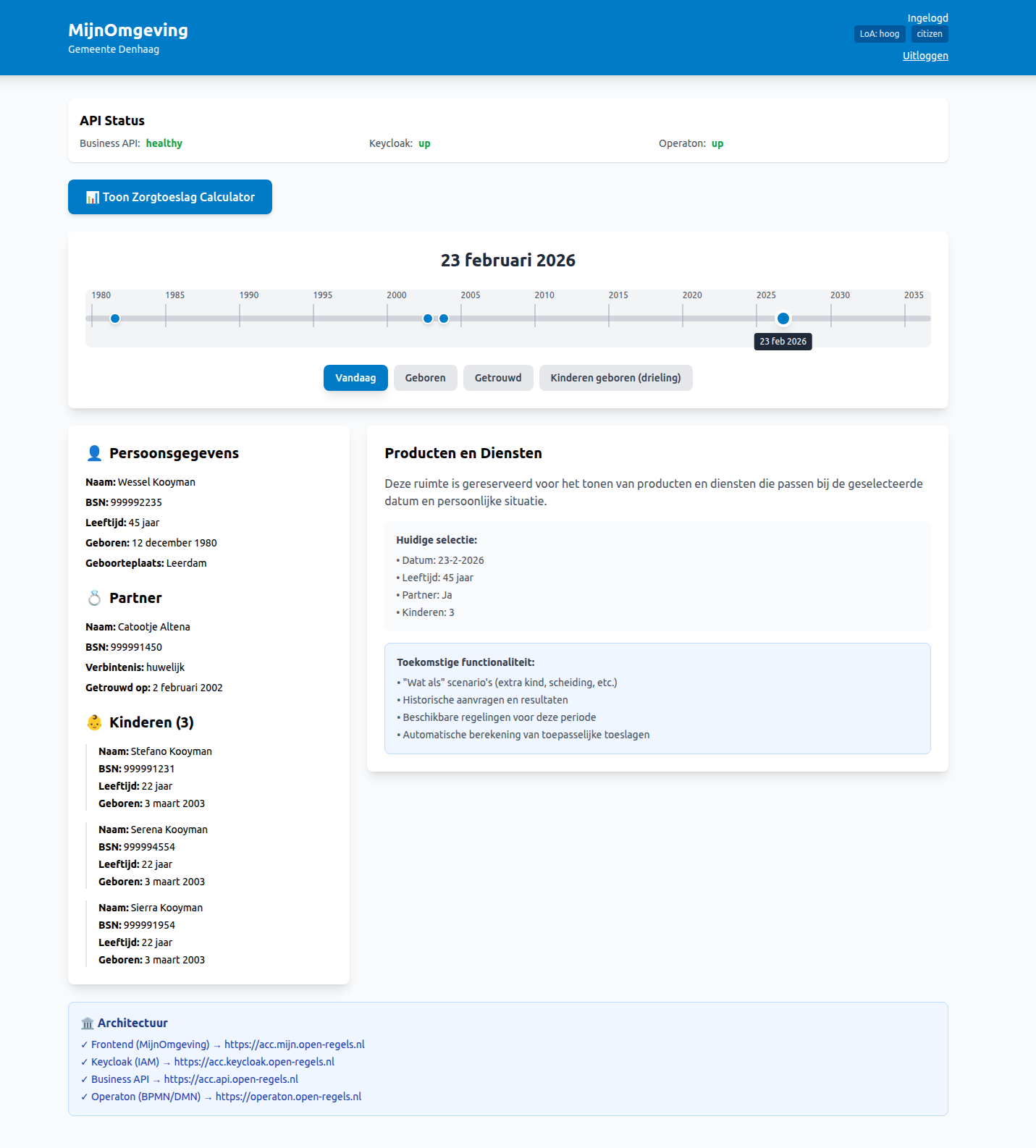Click partner name Catootje Altena
This screenshot has width=1036, height=1148.
click(x=154, y=627)
